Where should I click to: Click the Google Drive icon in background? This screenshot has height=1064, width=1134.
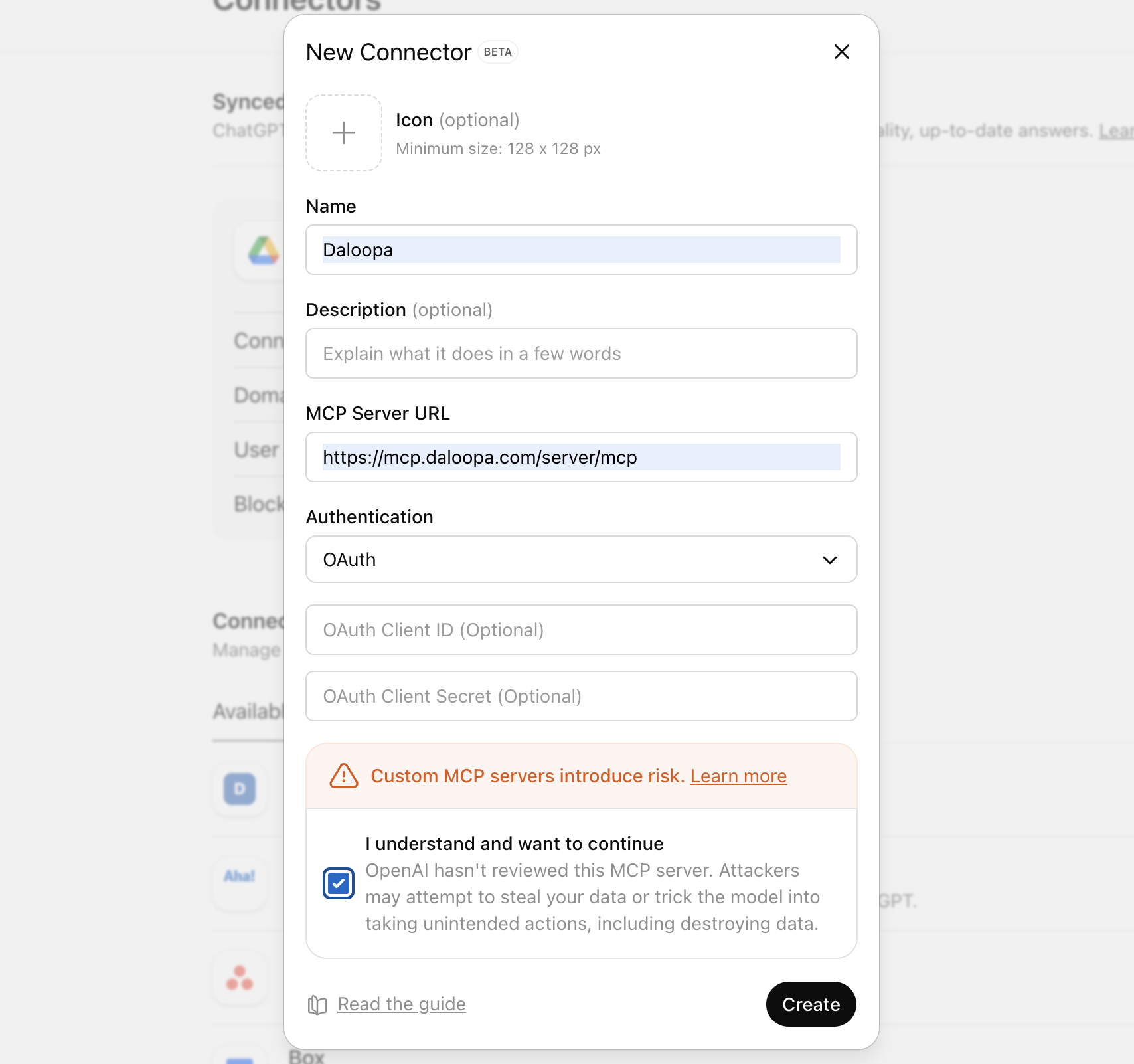click(x=264, y=250)
